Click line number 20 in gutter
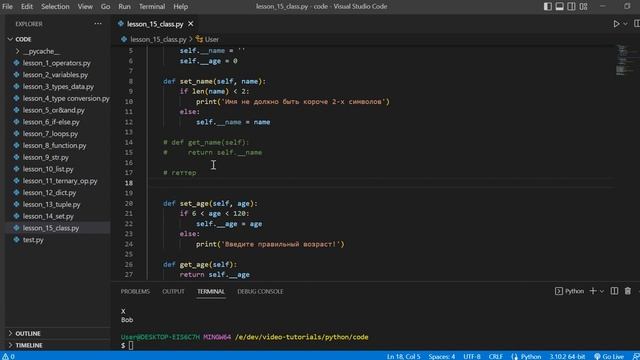This screenshot has height=360, width=640. click(x=129, y=203)
